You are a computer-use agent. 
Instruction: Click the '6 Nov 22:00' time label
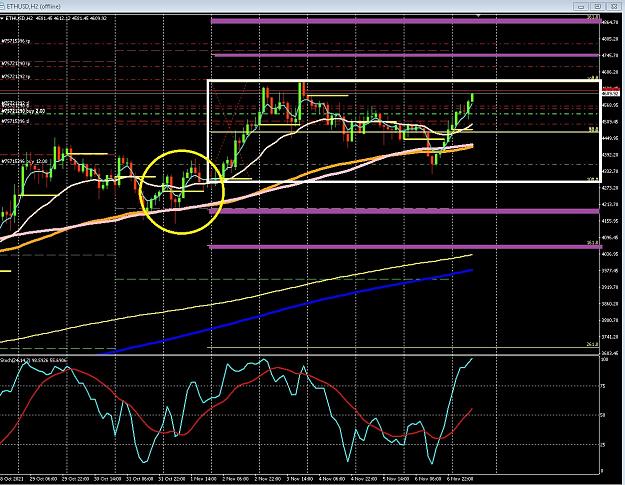coord(460,479)
